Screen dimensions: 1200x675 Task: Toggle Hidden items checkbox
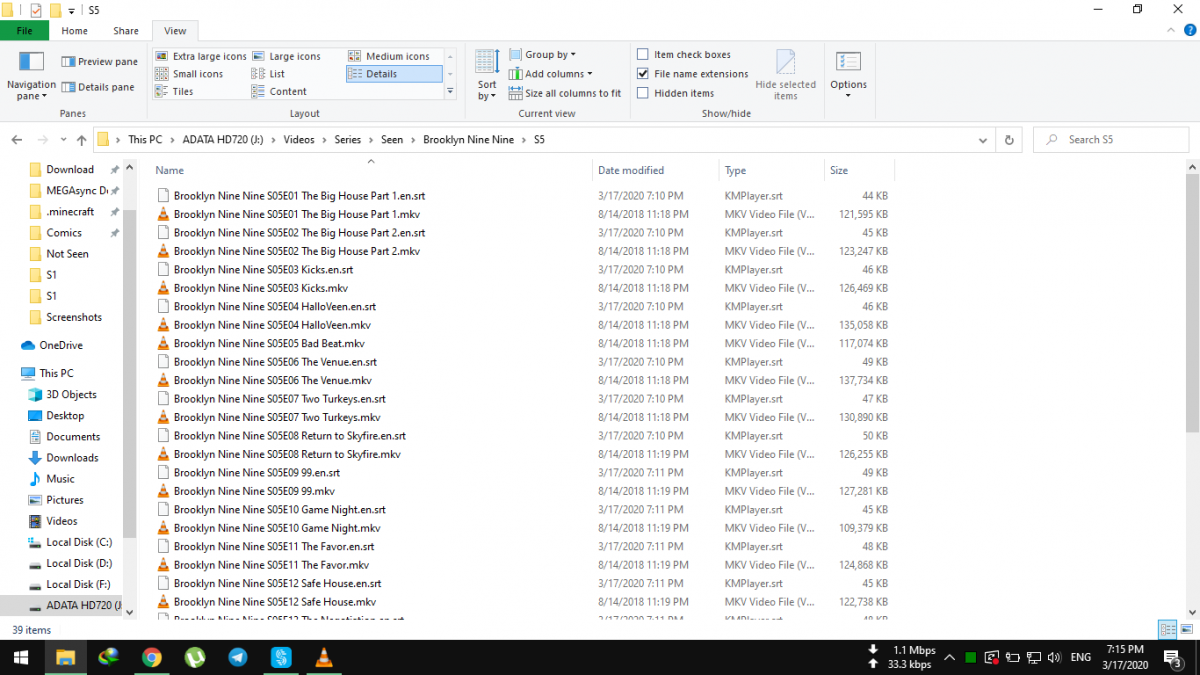[x=643, y=93]
